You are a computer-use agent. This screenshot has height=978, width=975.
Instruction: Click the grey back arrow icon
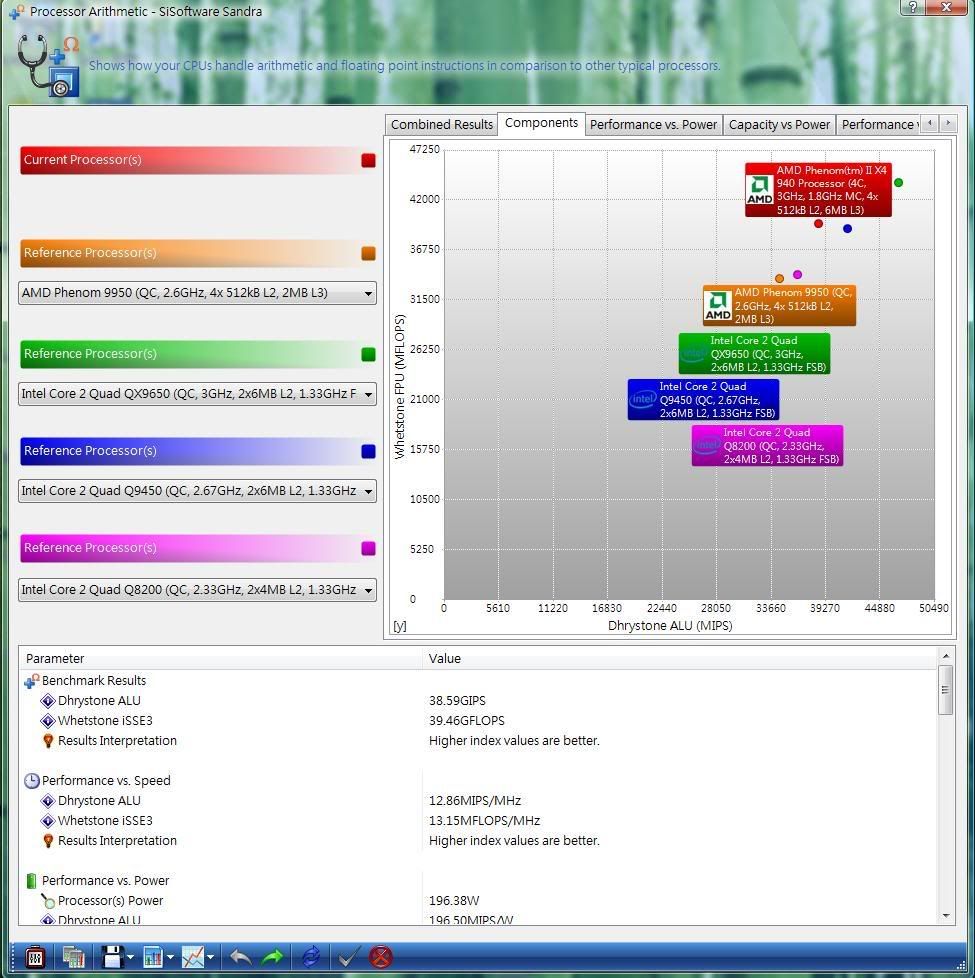[241, 956]
